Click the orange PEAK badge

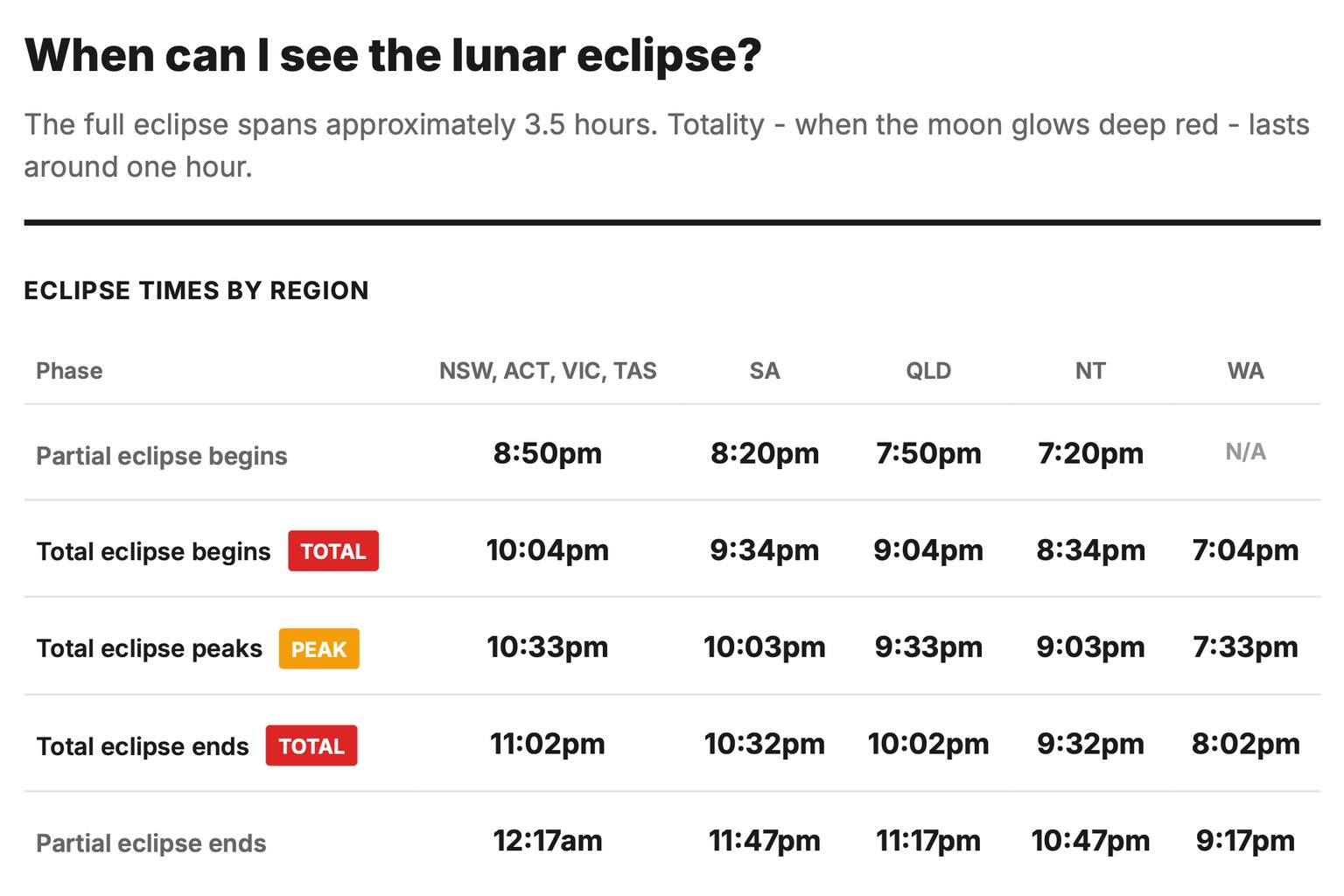pos(318,649)
